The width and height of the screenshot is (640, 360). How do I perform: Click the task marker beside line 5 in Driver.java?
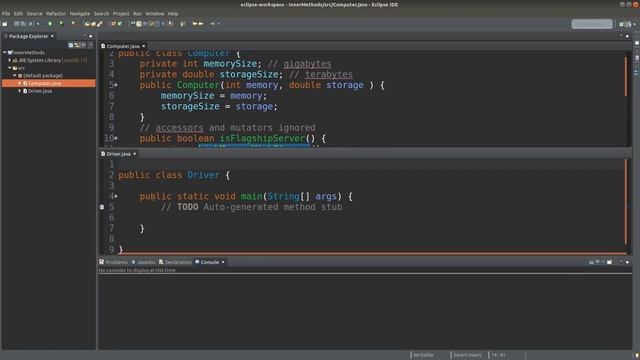point(102,207)
